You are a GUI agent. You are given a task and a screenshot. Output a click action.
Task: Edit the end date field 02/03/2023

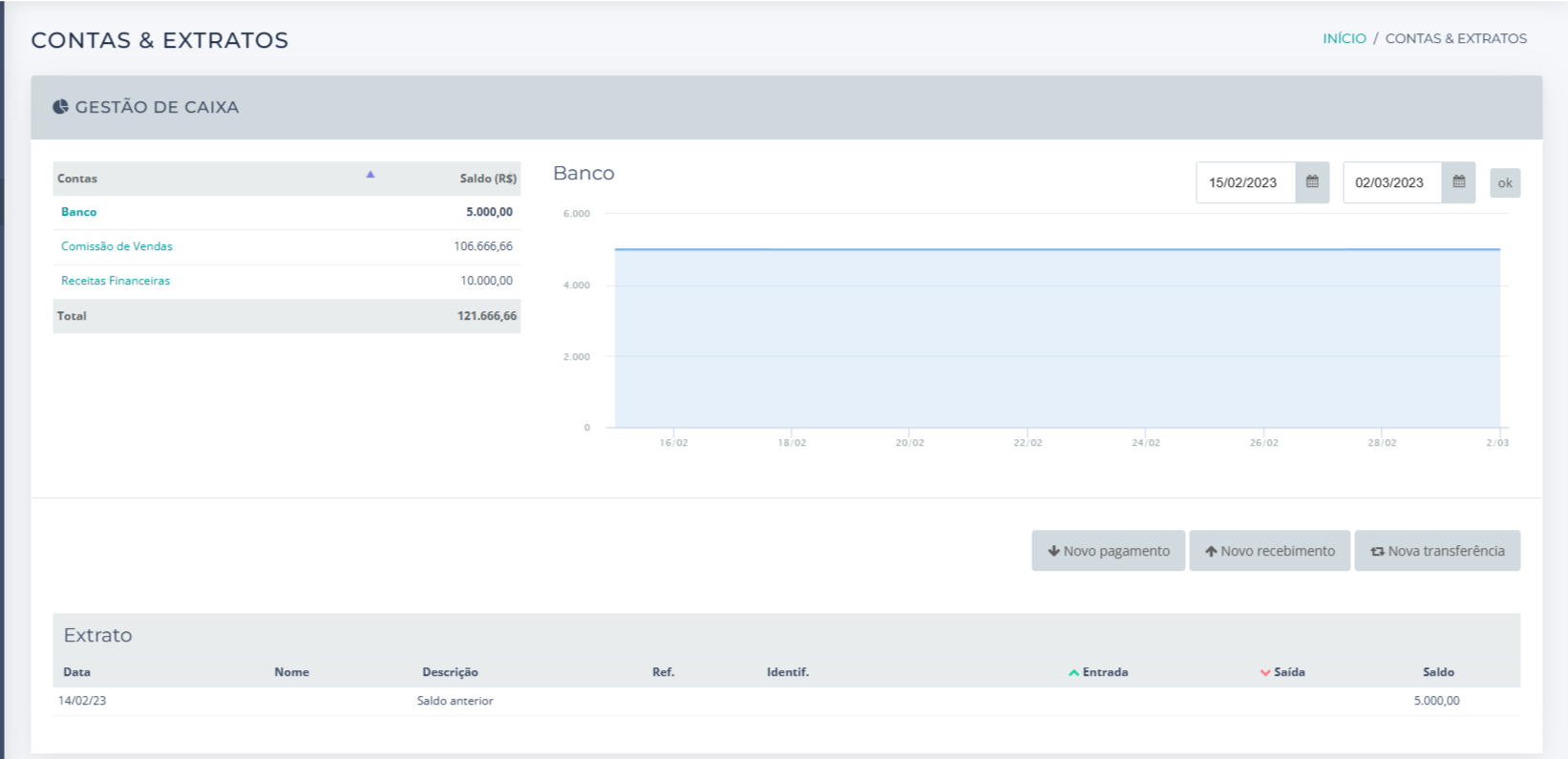[x=1390, y=182]
